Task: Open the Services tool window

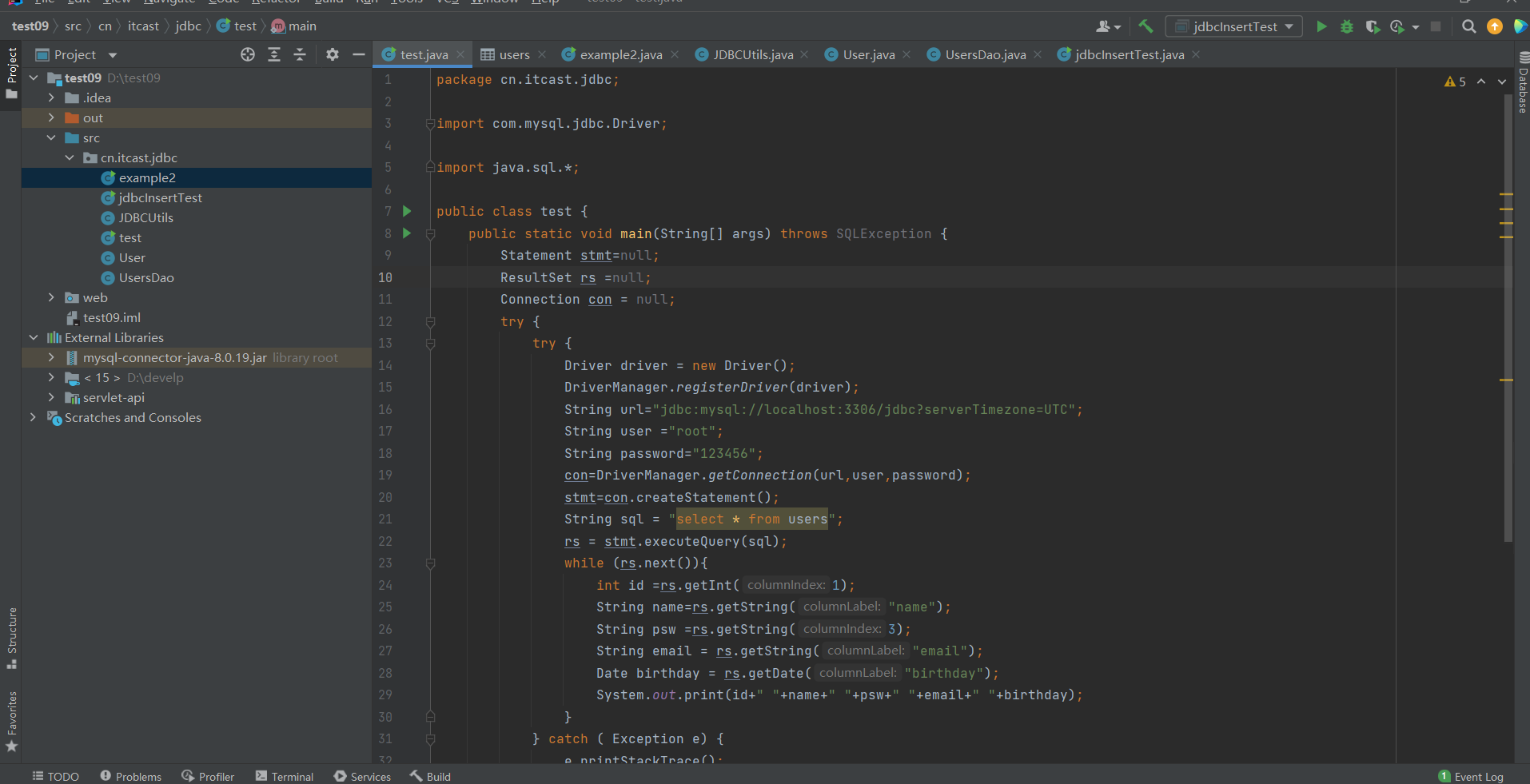Action: [x=363, y=776]
